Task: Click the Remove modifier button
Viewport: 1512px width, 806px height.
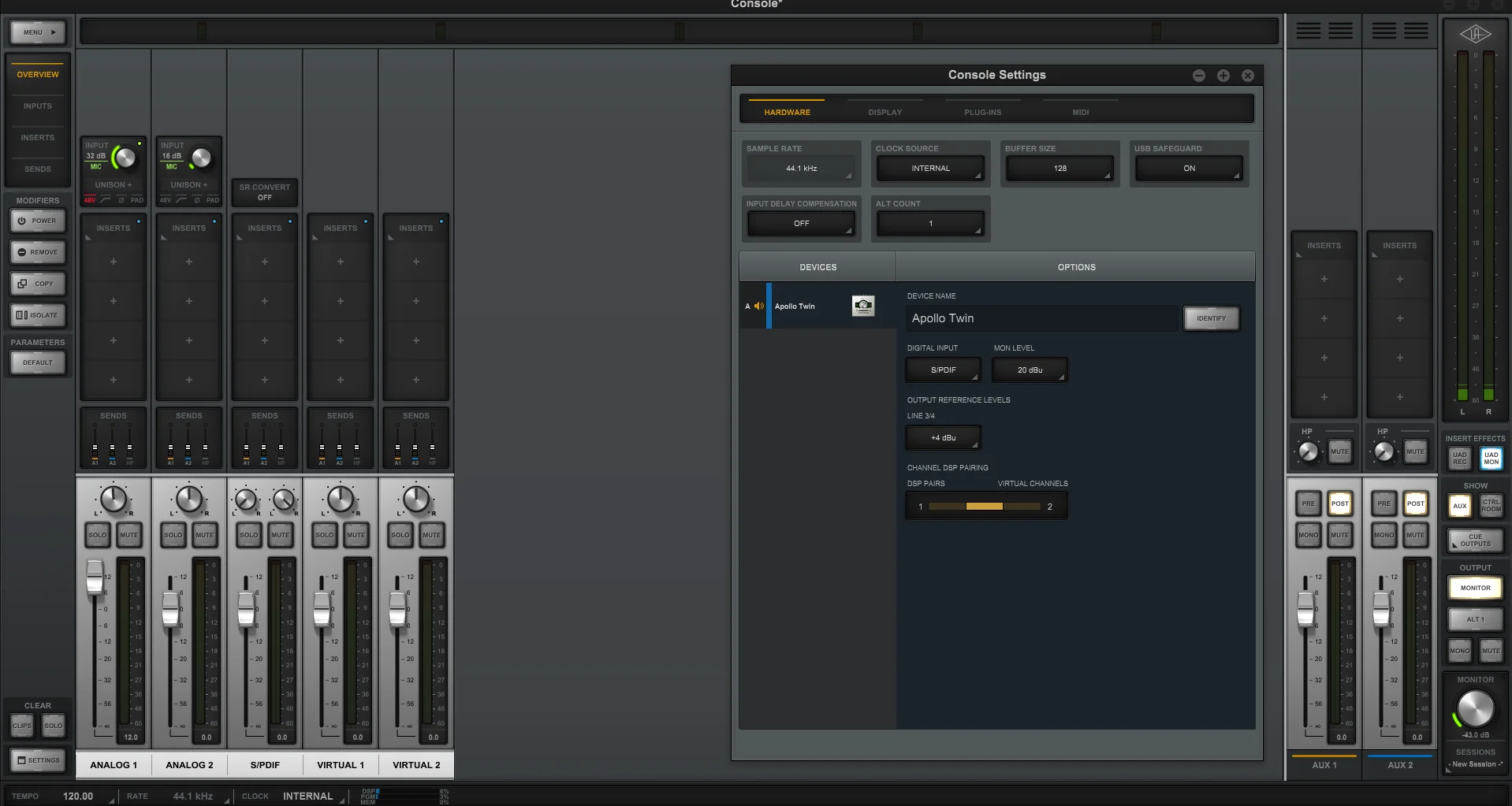Action: pyautogui.click(x=38, y=252)
